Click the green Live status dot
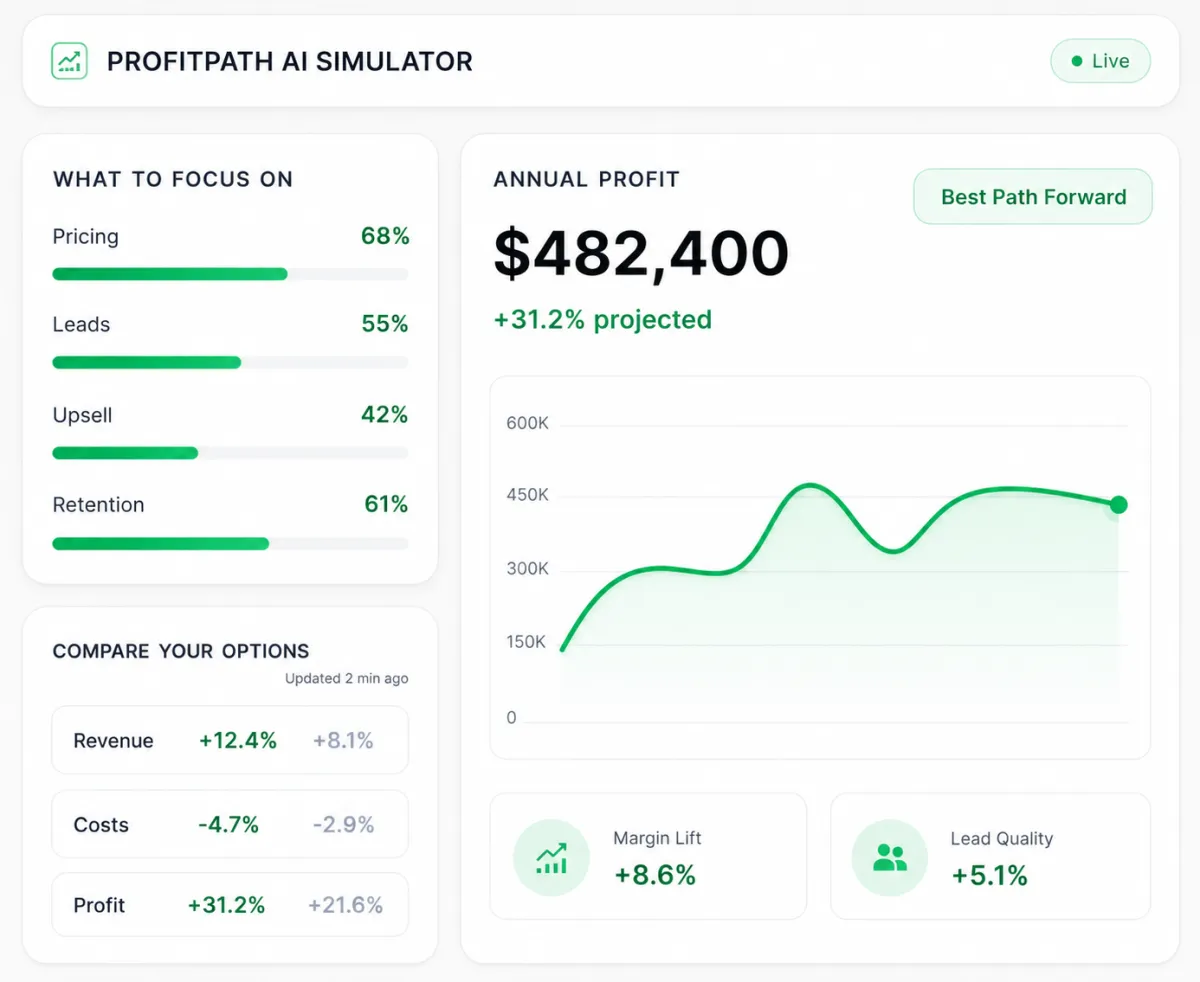This screenshot has width=1200, height=982. tap(1077, 61)
